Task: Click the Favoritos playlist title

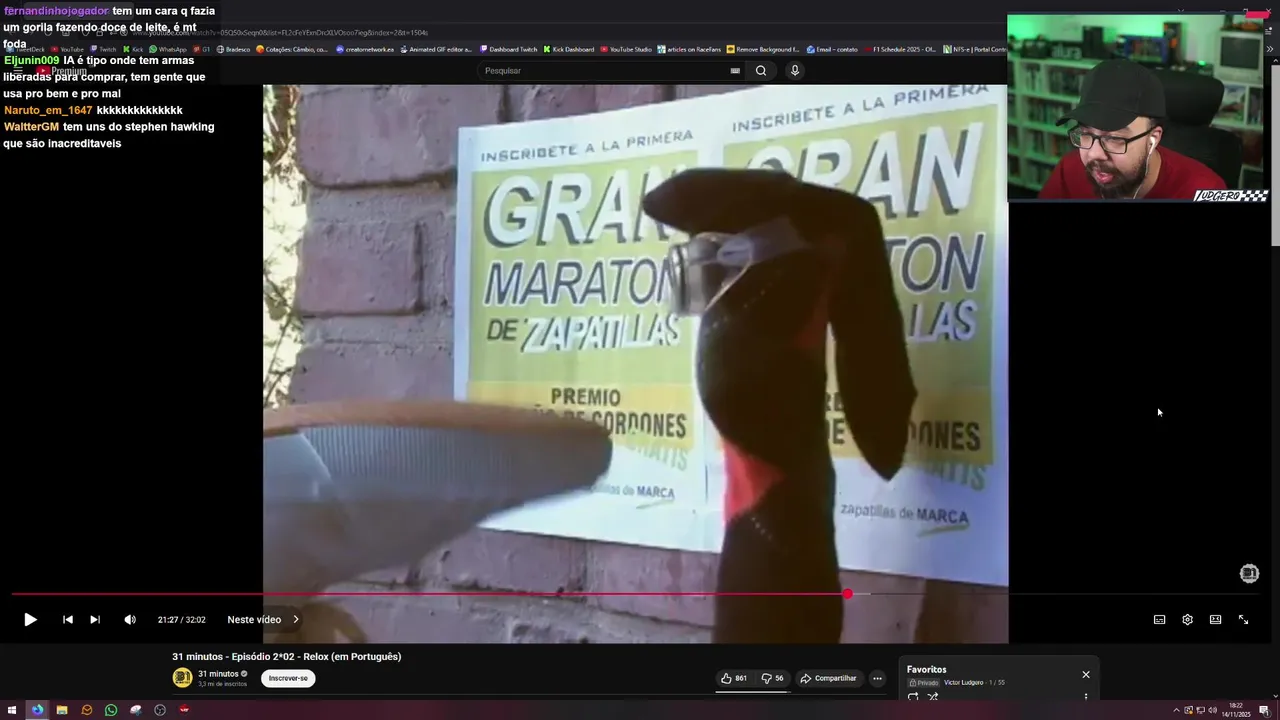Action: point(926,669)
